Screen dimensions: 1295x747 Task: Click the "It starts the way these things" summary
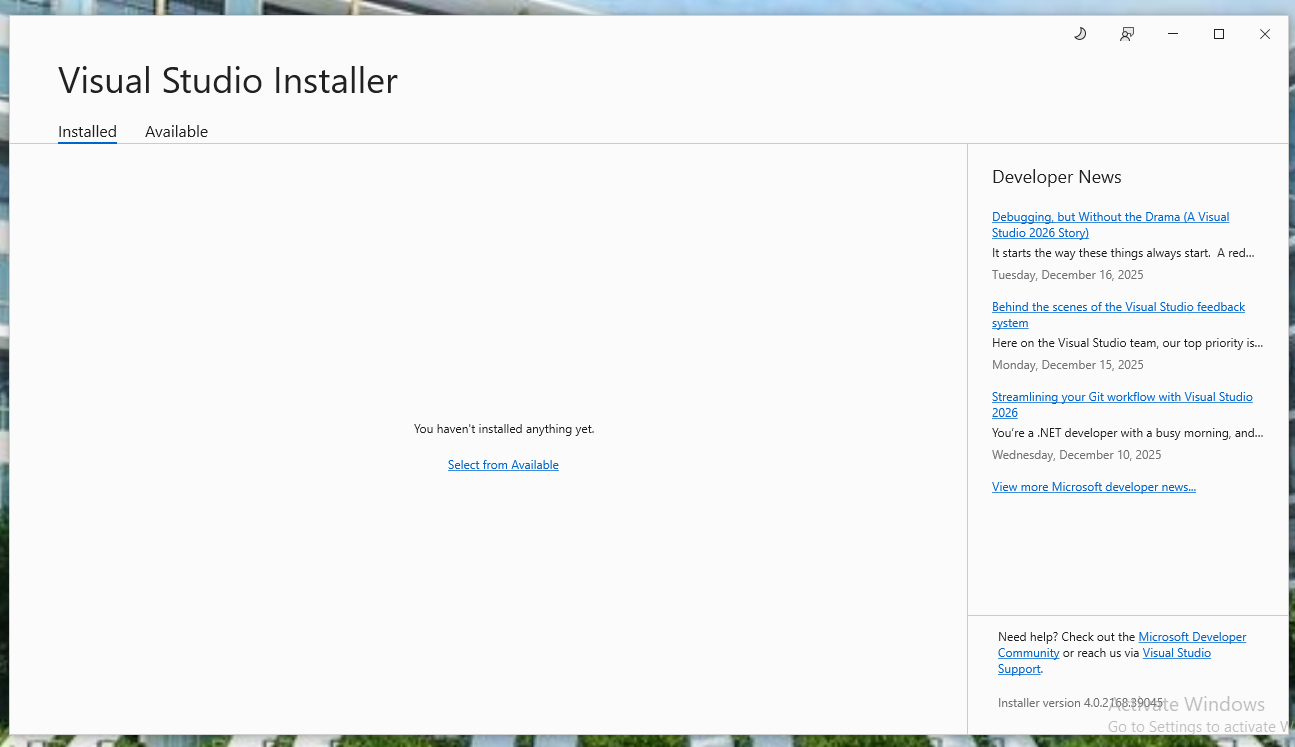[1123, 253]
